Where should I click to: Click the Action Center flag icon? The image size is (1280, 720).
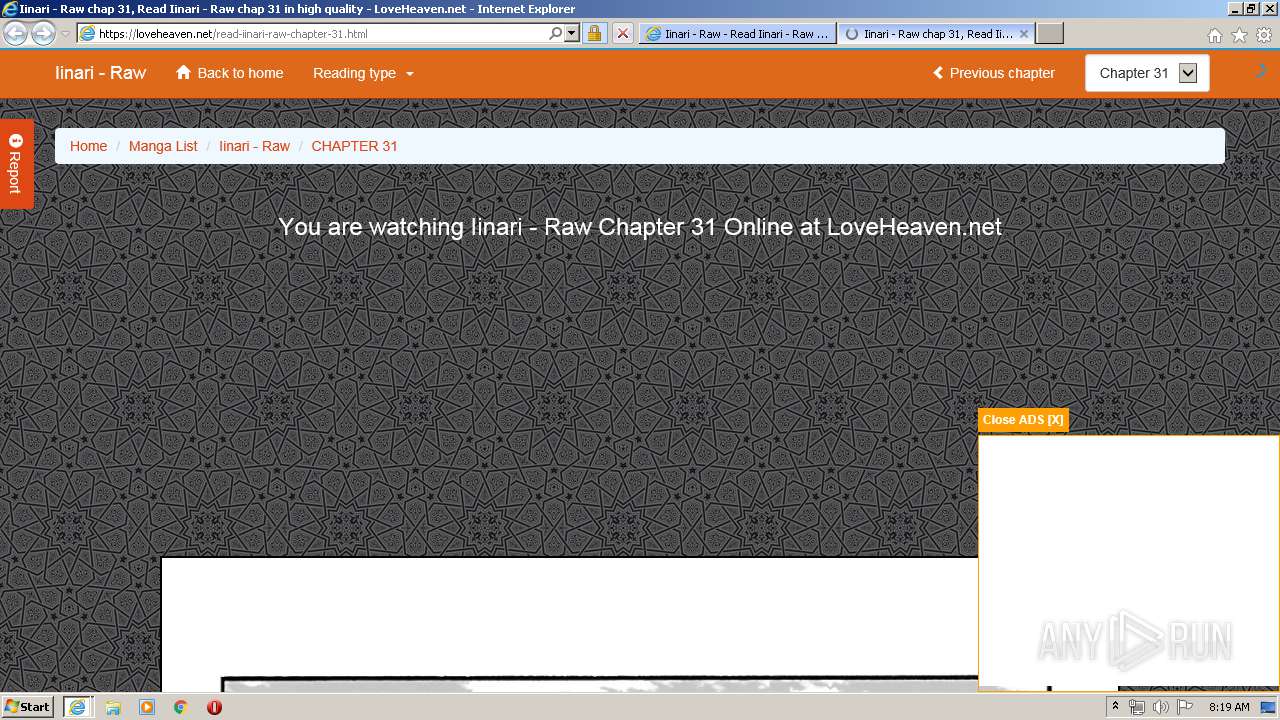point(1183,707)
